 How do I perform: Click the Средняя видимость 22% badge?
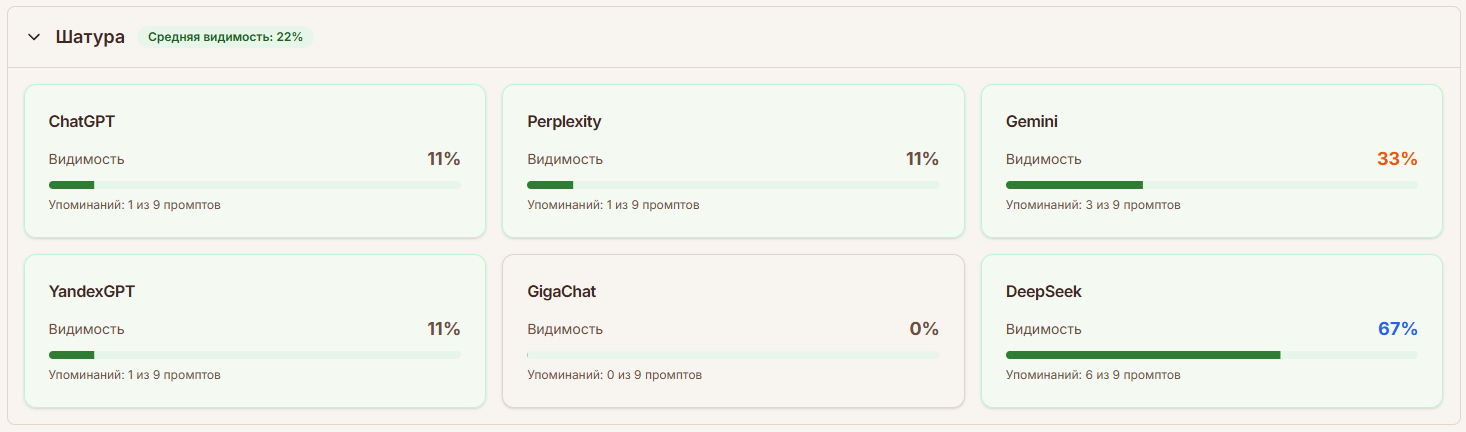pyautogui.click(x=225, y=37)
